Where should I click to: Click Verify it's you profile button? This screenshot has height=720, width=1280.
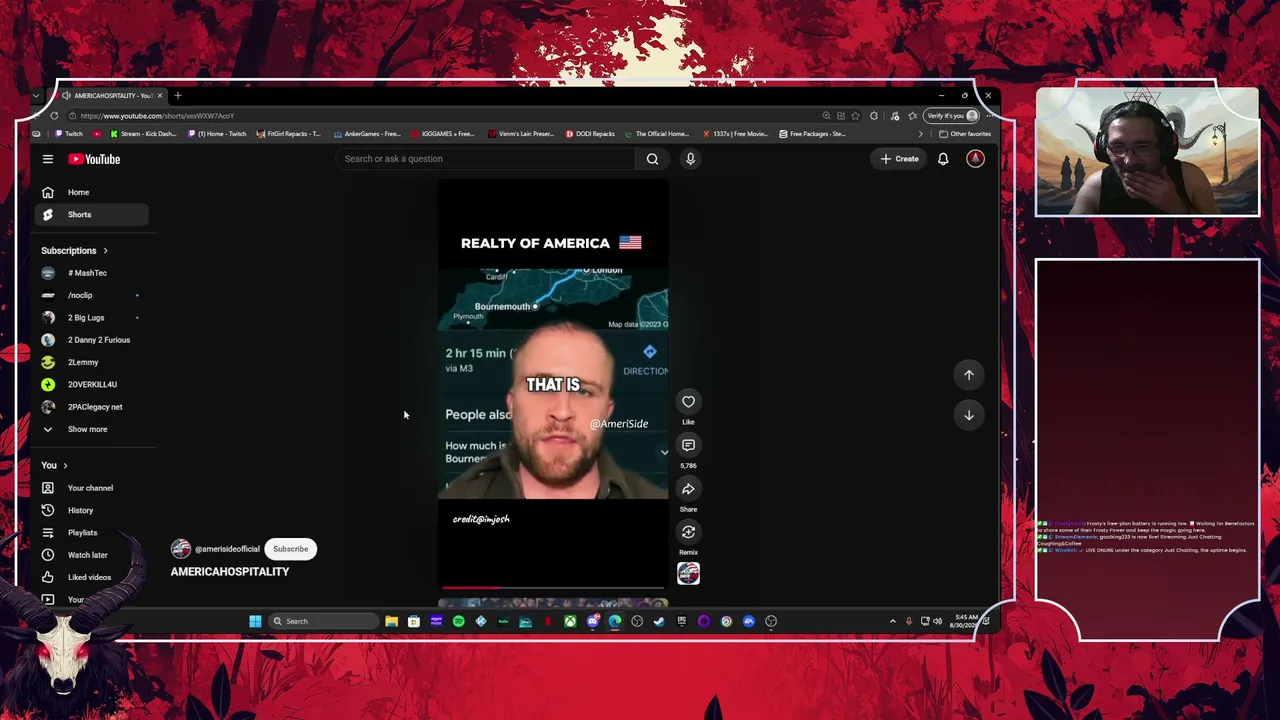(952, 116)
